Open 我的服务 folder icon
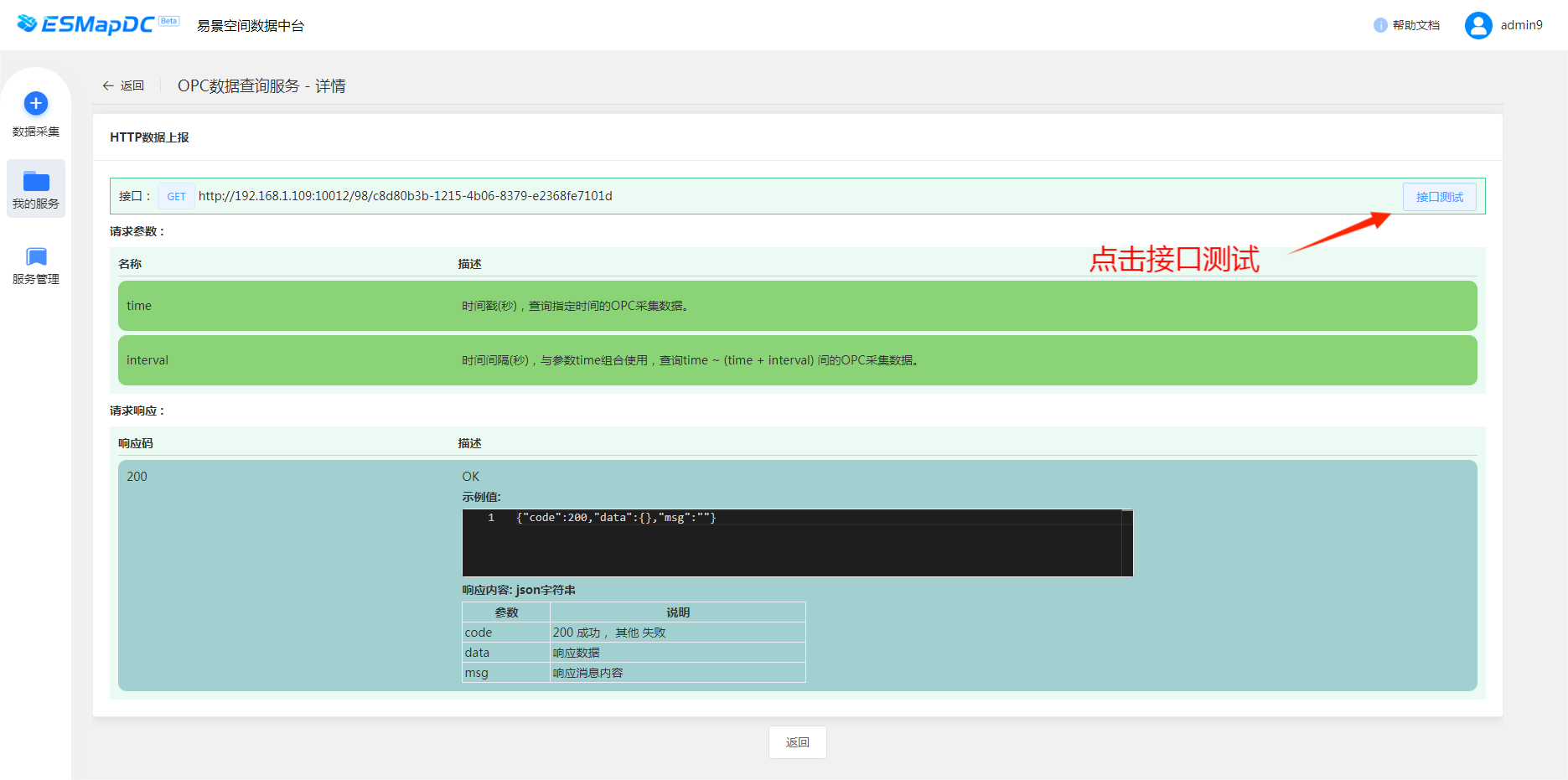The image size is (1568, 780). [x=36, y=181]
